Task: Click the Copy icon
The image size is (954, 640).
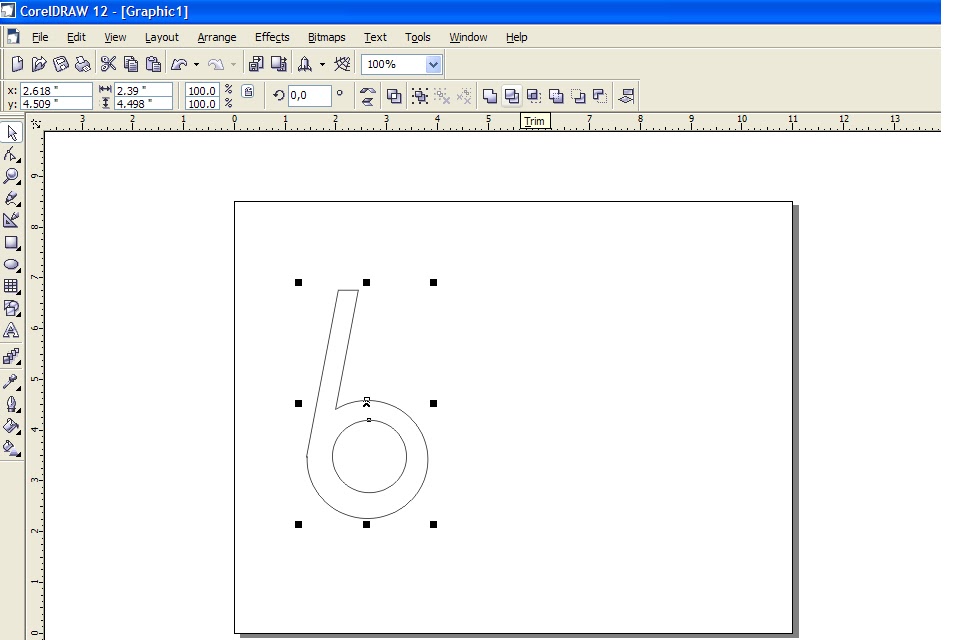Action: pyautogui.click(x=131, y=64)
